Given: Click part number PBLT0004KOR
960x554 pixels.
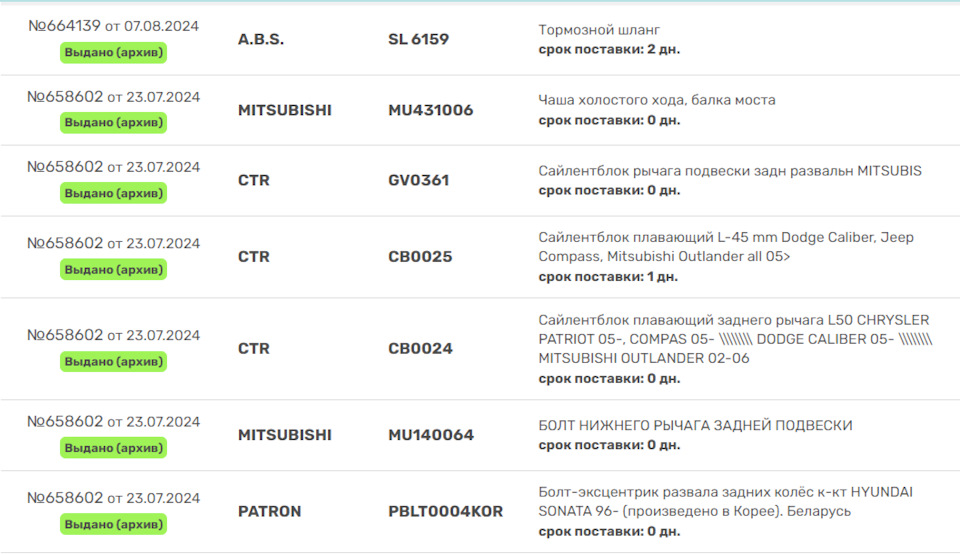Looking at the screenshot, I should [x=445, y=511].
